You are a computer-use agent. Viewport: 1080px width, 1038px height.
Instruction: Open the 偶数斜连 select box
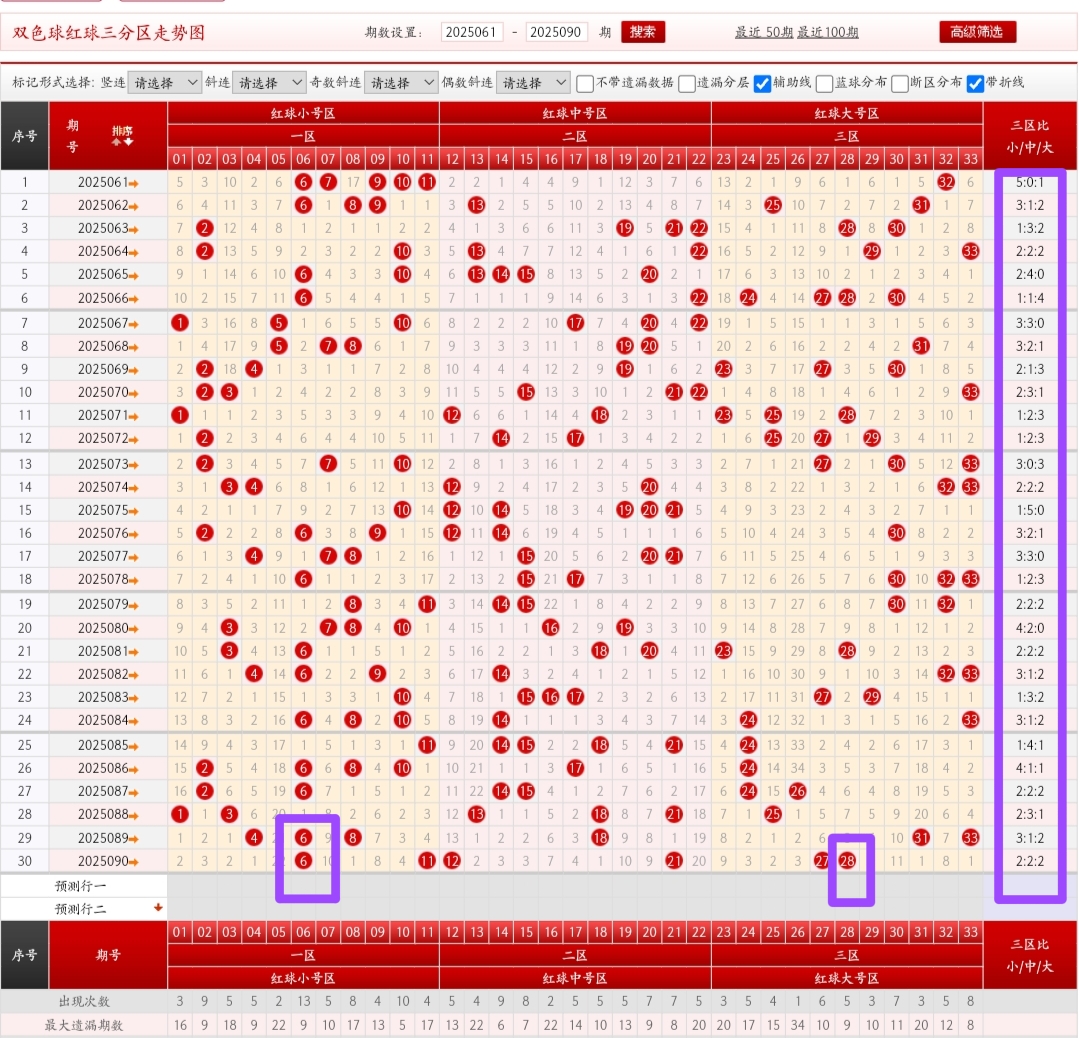point(532,83)
